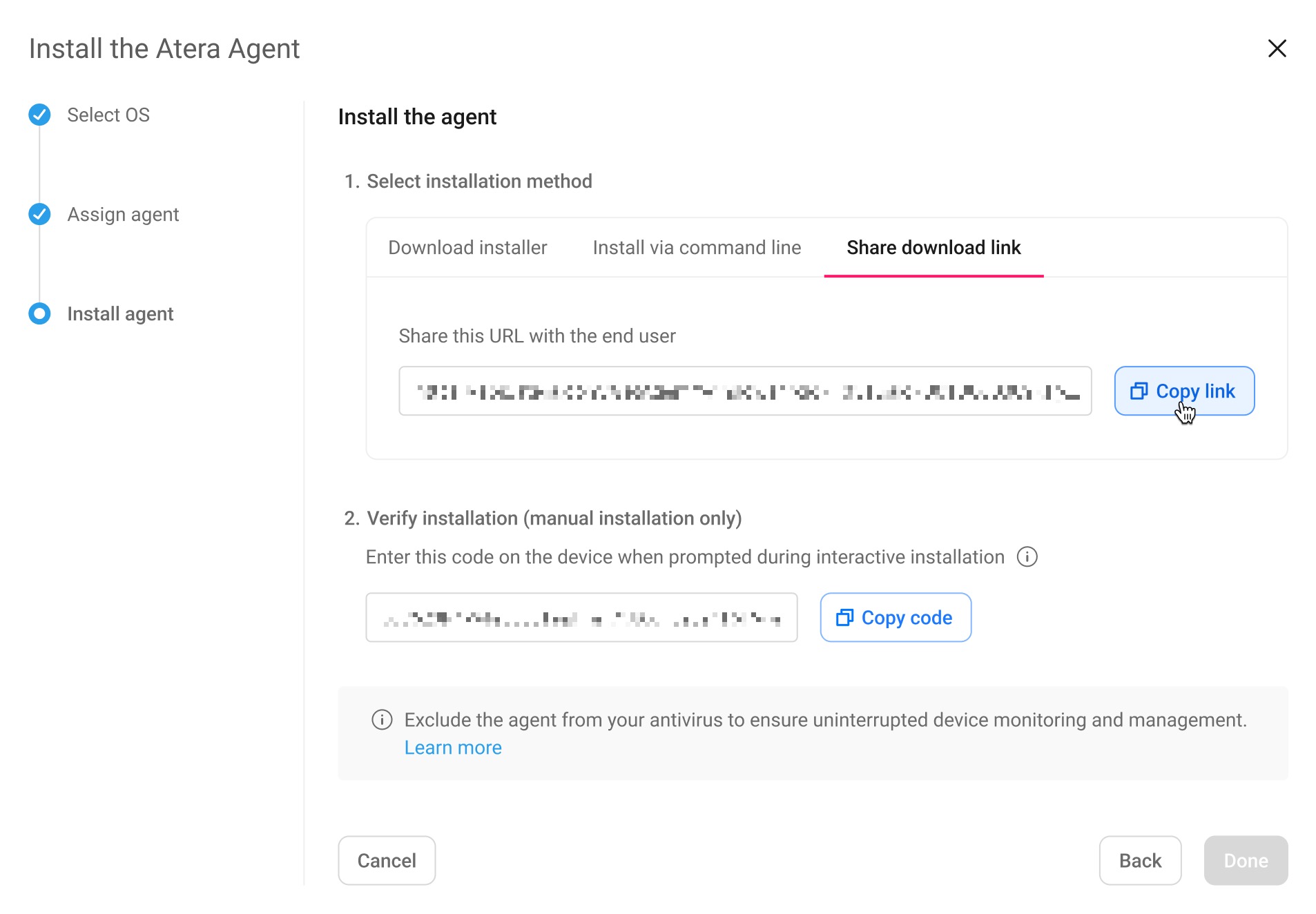The image size is (1316, 914).
Task: Go to the Assign agent step label
Action: point(123,214)
